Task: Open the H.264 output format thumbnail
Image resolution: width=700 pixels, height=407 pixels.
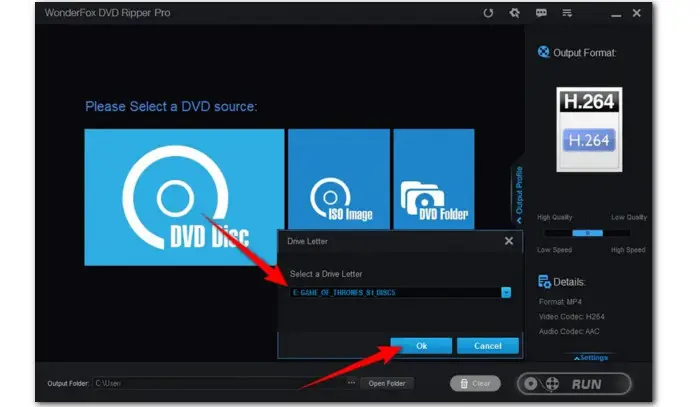Action: [589, 129]
